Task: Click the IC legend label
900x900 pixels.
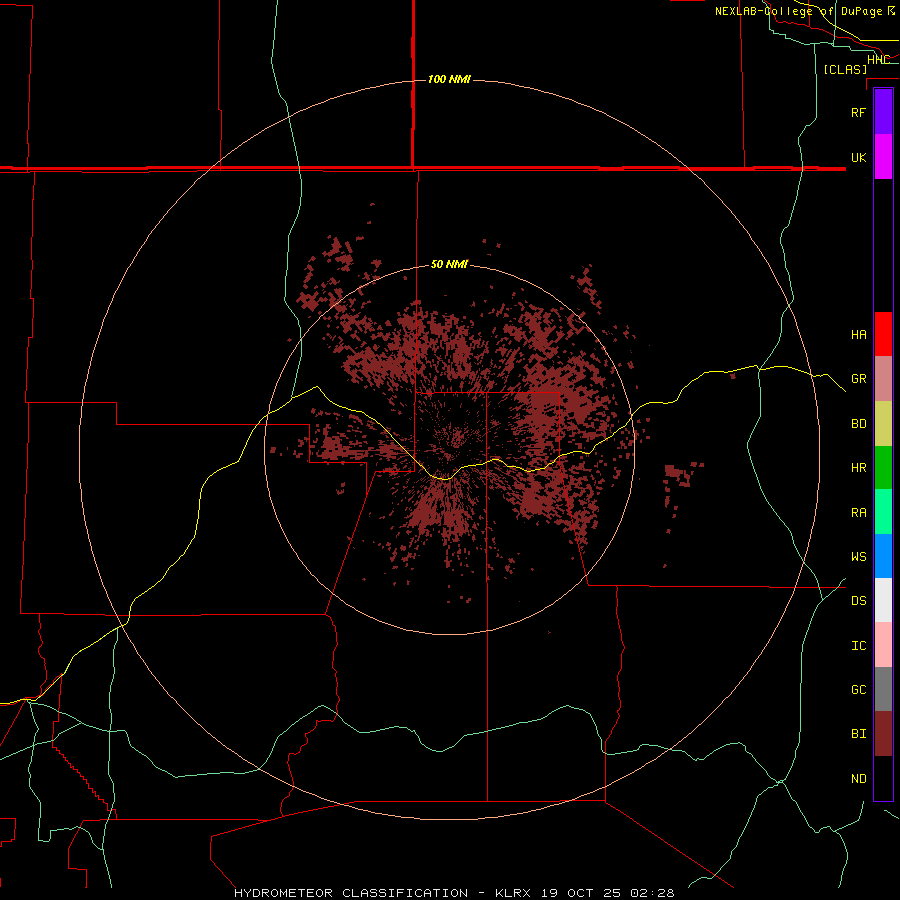Action: [x=859, y=646]
